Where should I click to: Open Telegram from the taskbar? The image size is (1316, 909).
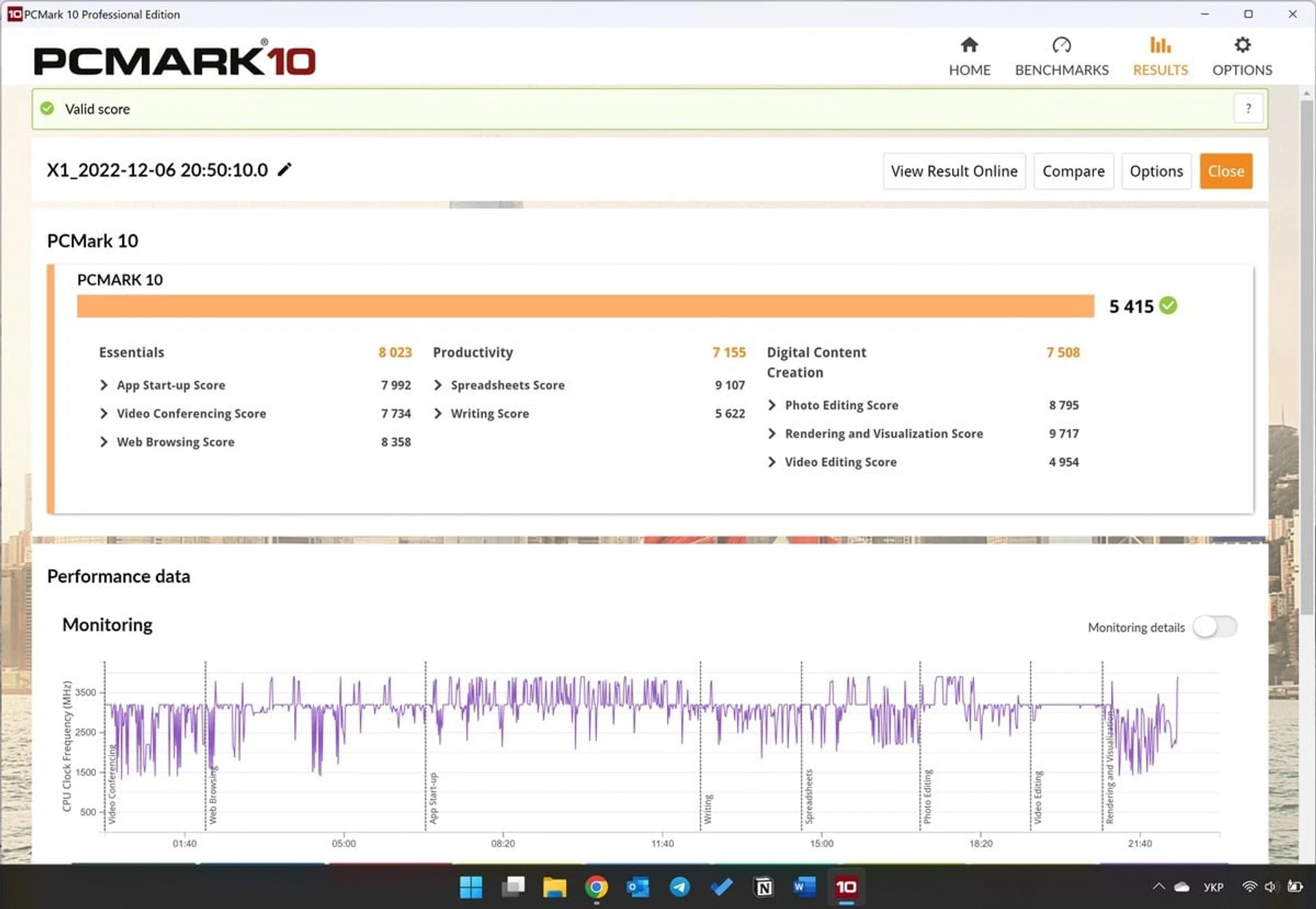[680, 887]
